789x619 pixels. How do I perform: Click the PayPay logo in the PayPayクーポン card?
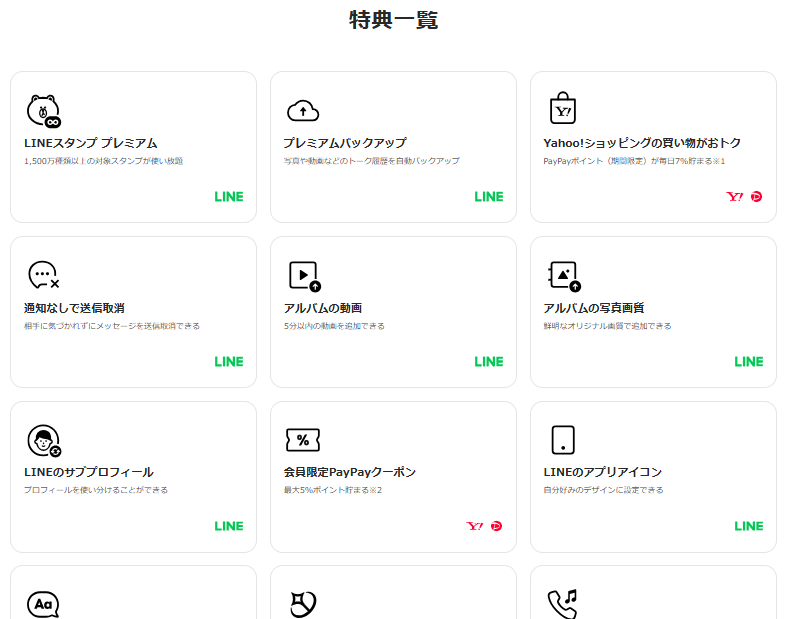(497, 526)
